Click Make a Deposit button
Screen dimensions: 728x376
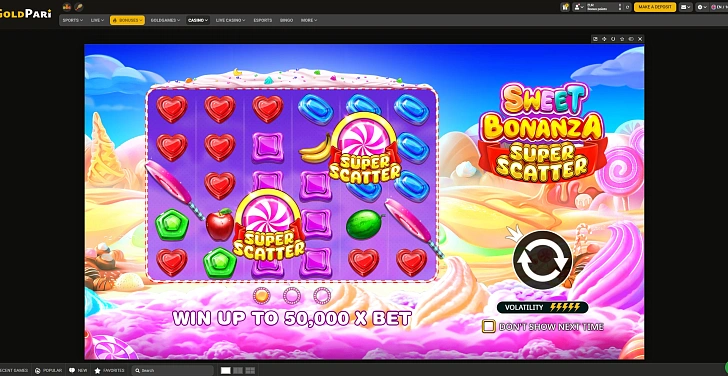[x=655, y=7]
